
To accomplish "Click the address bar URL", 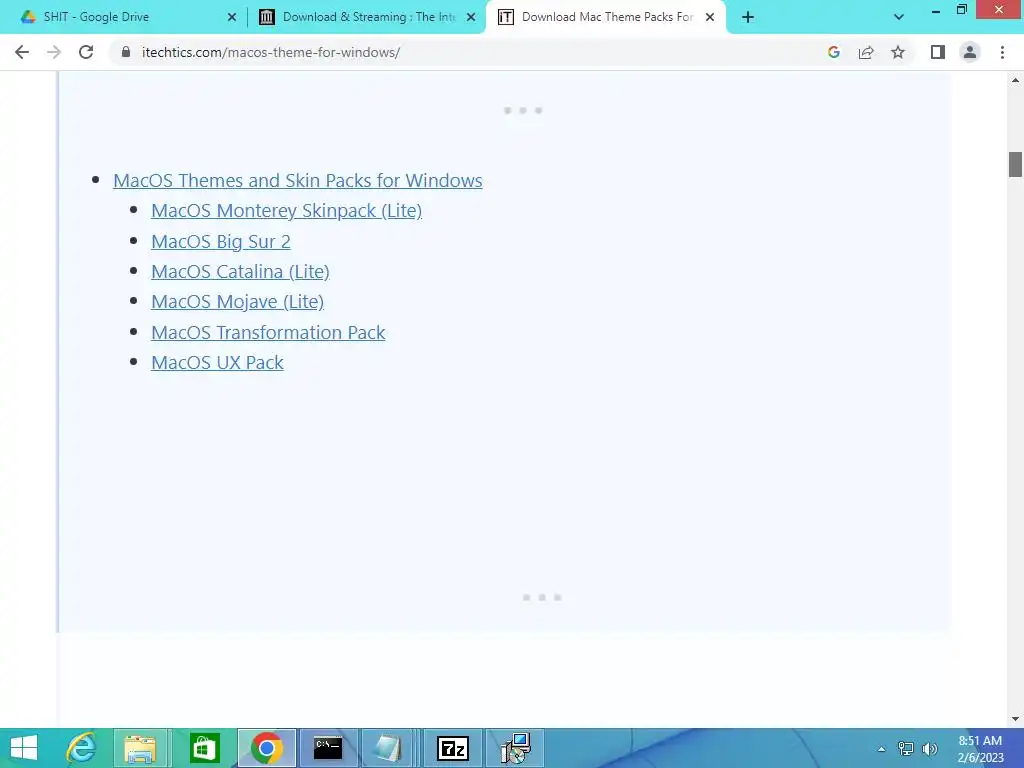I will point(270,52).
